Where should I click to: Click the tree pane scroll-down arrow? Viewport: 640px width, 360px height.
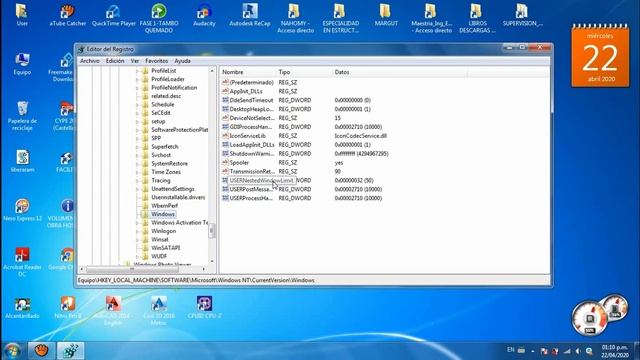click(x=212, y=261)
